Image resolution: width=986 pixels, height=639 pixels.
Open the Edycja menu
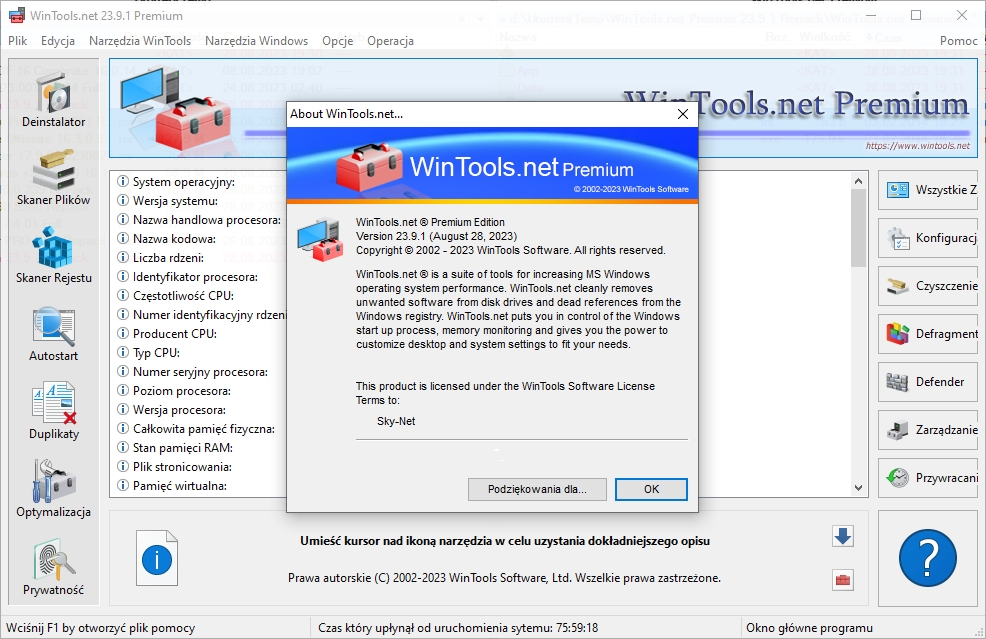point(58,40)
